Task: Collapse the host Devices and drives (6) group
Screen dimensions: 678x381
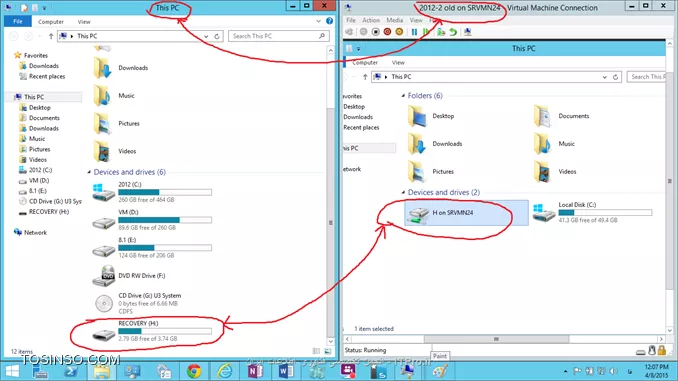Action: tap(89, 172)
